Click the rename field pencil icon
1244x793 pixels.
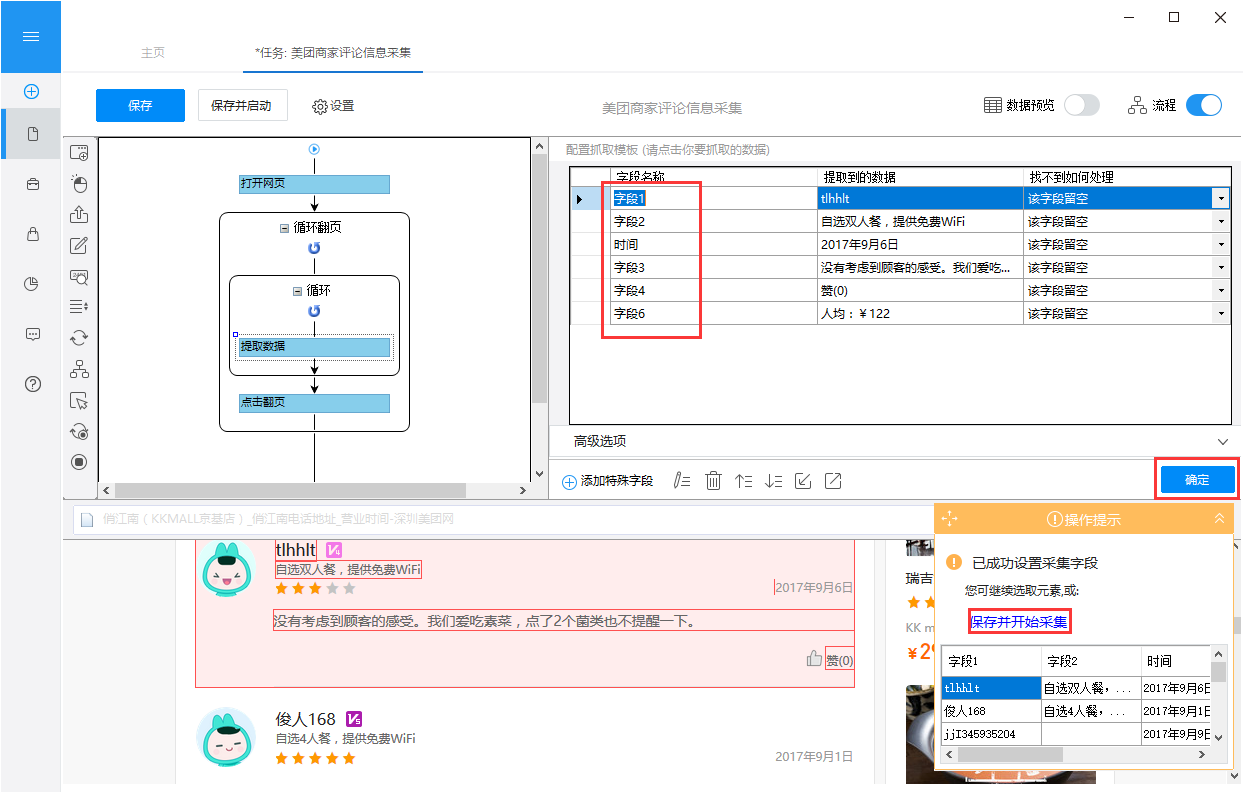pos(682,481)
